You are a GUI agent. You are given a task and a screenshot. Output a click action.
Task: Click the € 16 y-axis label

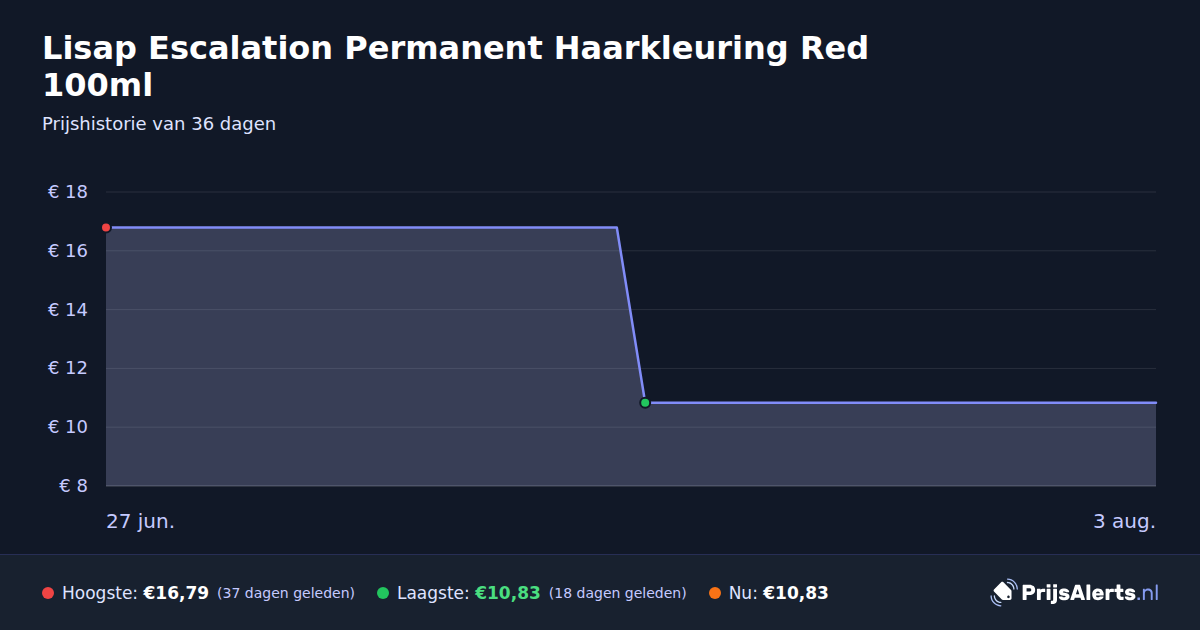pyautogui.click(x=68, y=251)
